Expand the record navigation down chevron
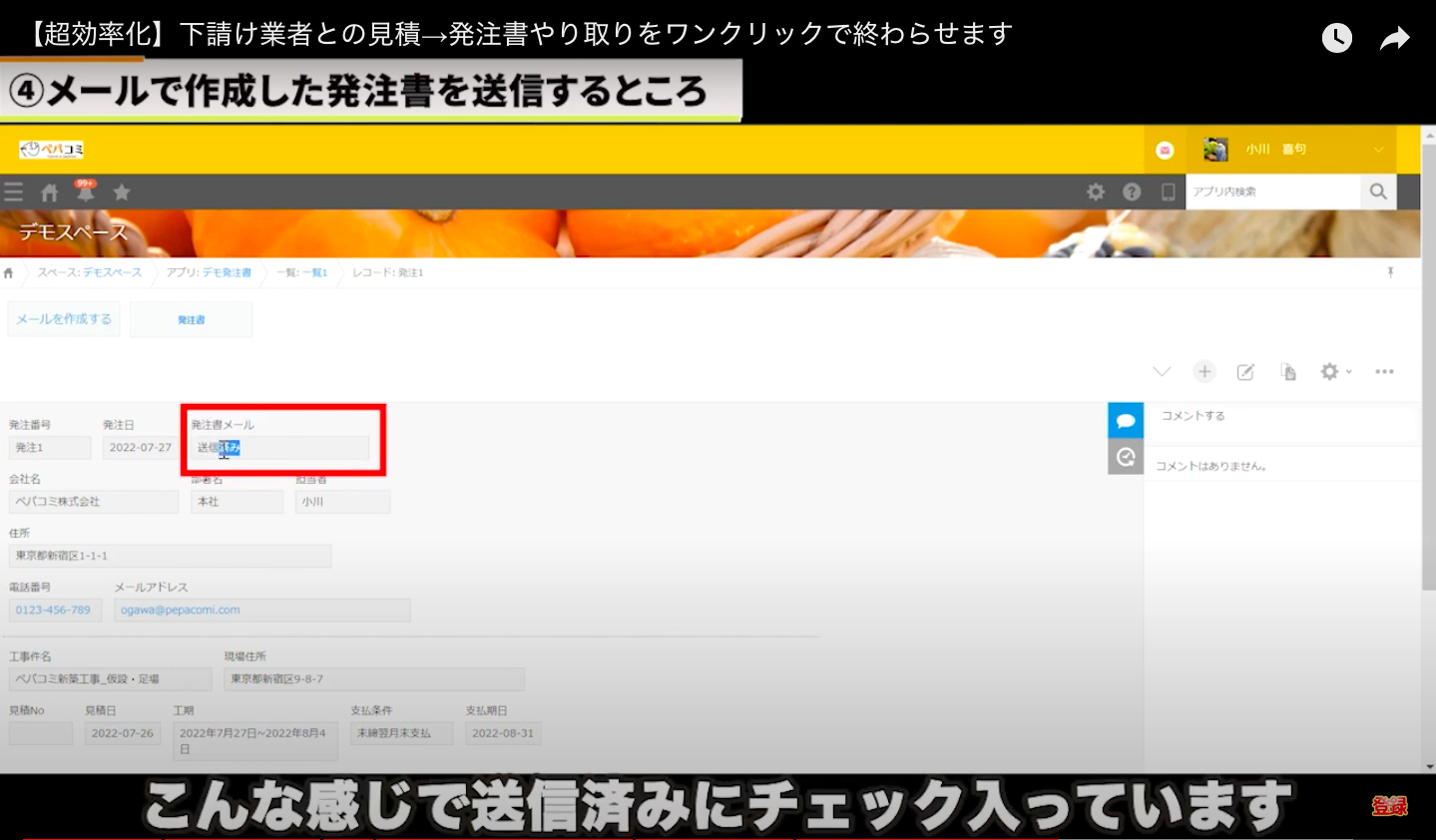The height and width of the screenshot is (840, 1436). [1162, 371]
